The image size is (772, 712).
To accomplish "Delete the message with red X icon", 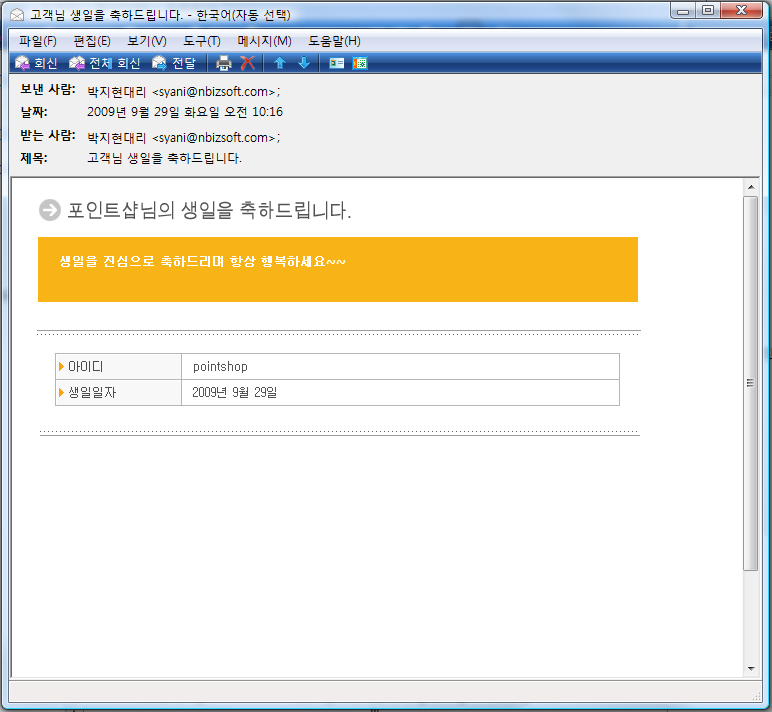I will click(247, 63).
